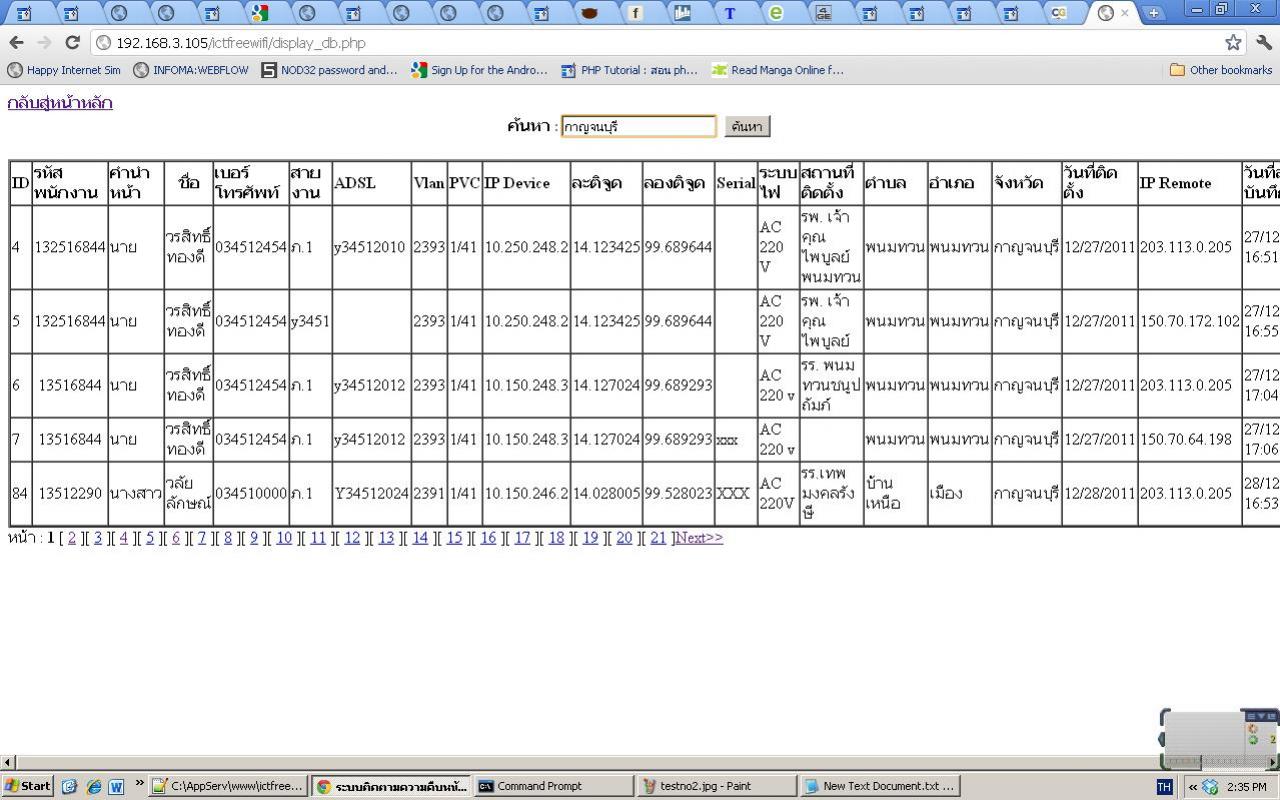Close the active browser tab

[1125, 13]
